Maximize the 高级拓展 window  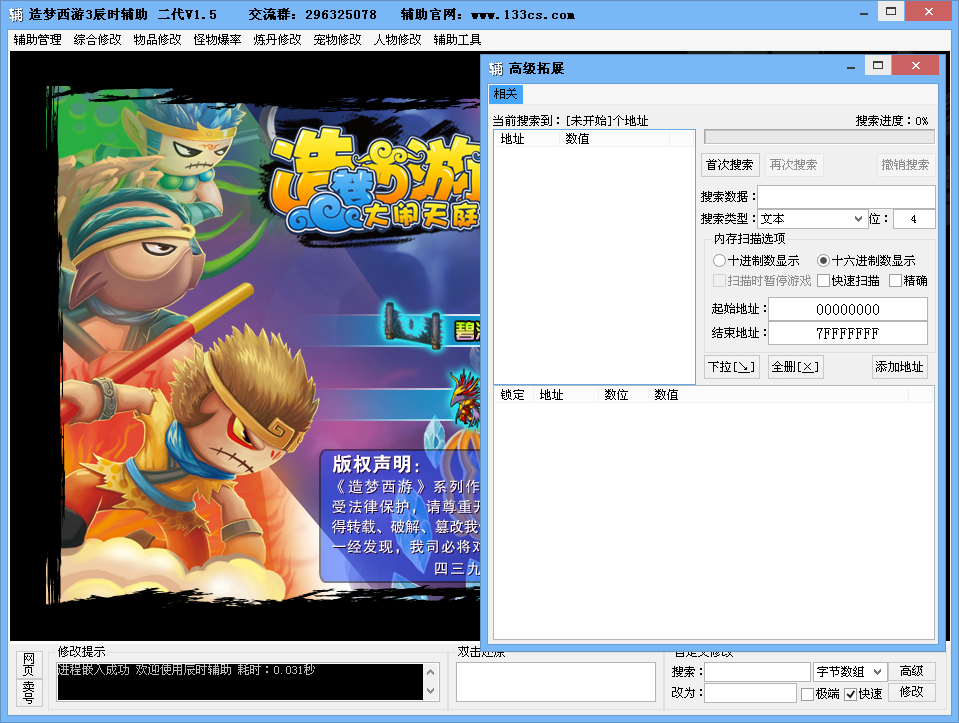pos(878,65)
